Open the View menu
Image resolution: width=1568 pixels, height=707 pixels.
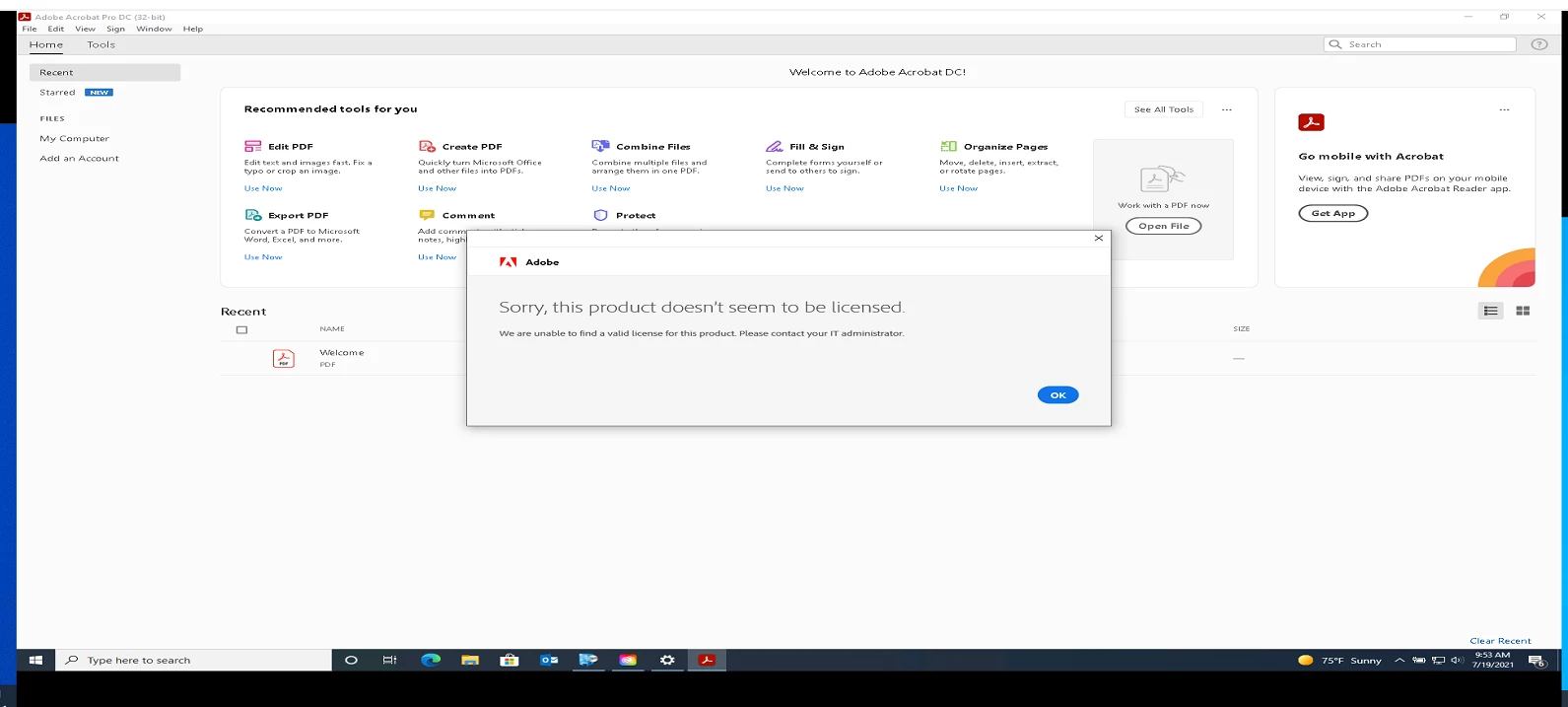coord(86,29)
